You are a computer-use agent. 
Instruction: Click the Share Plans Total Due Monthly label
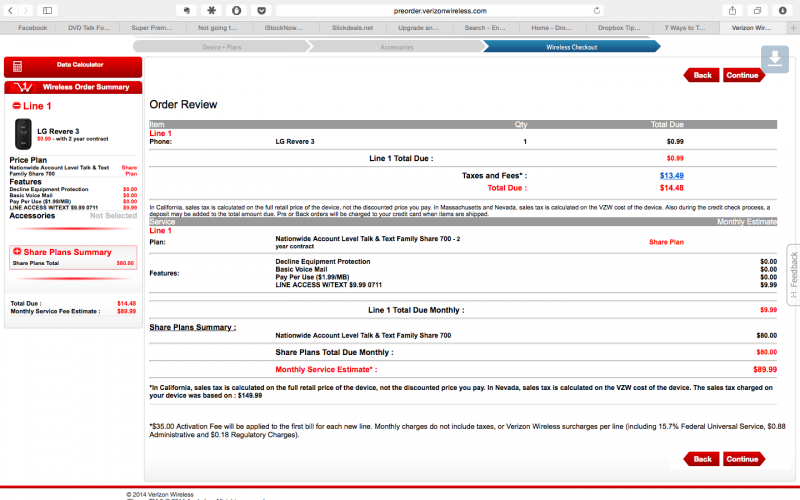[x=334, y=353]
